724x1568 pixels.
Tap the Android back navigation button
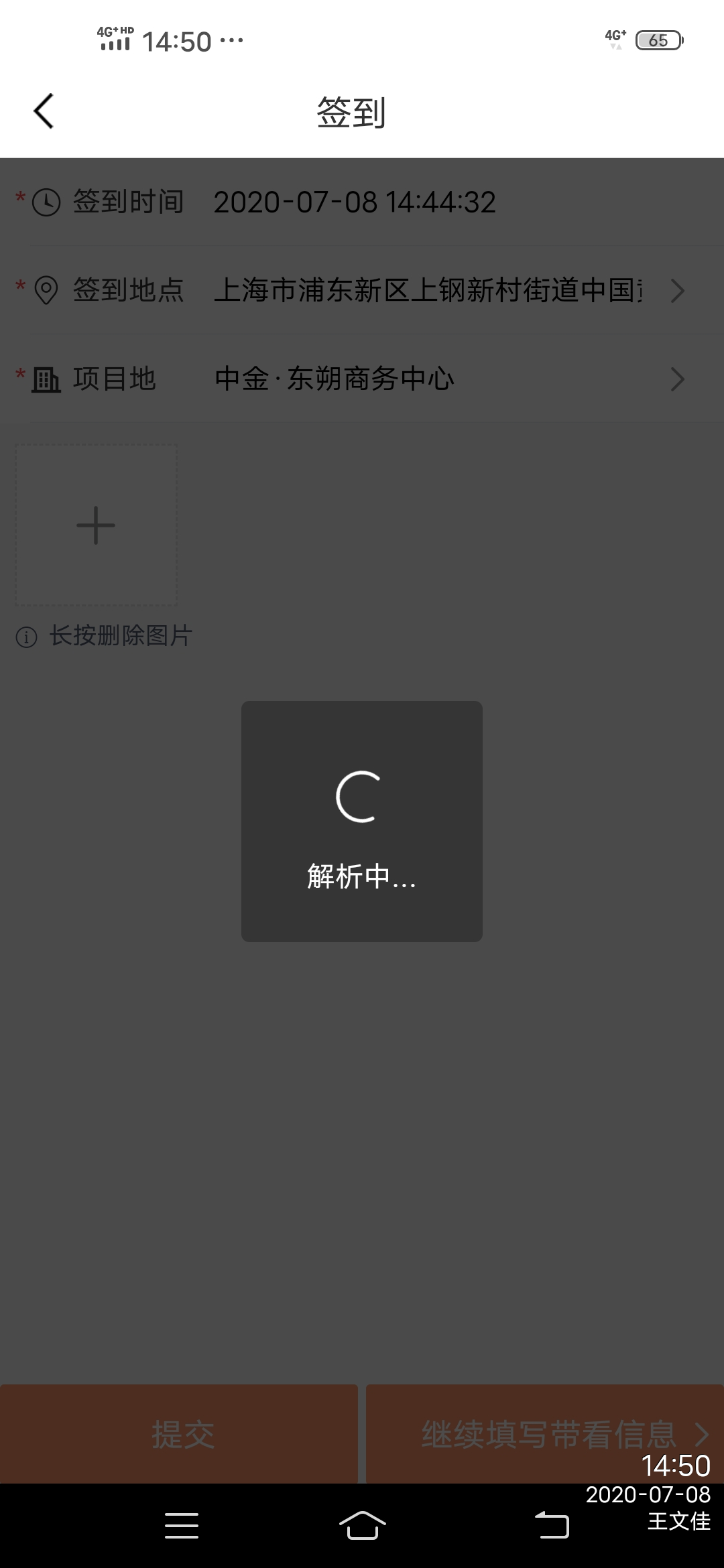[x=552, y=1525]
